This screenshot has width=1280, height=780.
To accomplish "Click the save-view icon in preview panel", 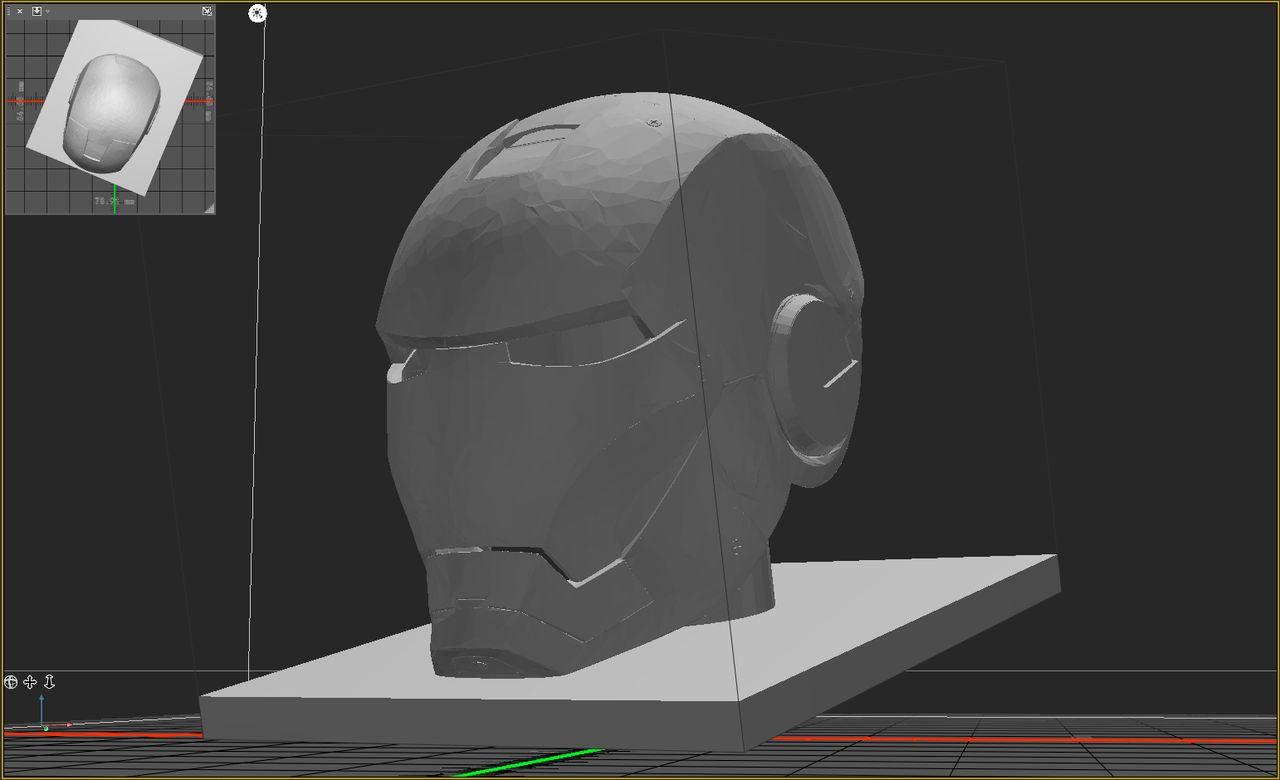I will 36,11.
